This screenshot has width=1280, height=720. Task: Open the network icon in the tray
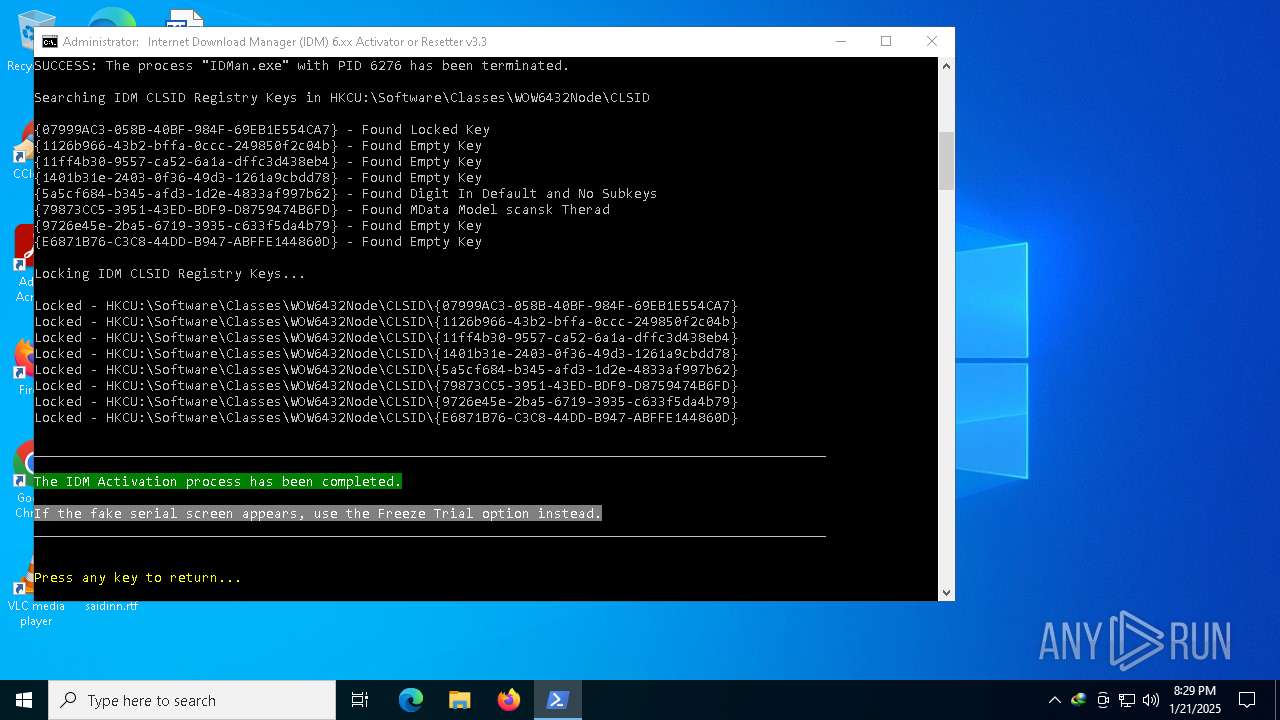1127,700
